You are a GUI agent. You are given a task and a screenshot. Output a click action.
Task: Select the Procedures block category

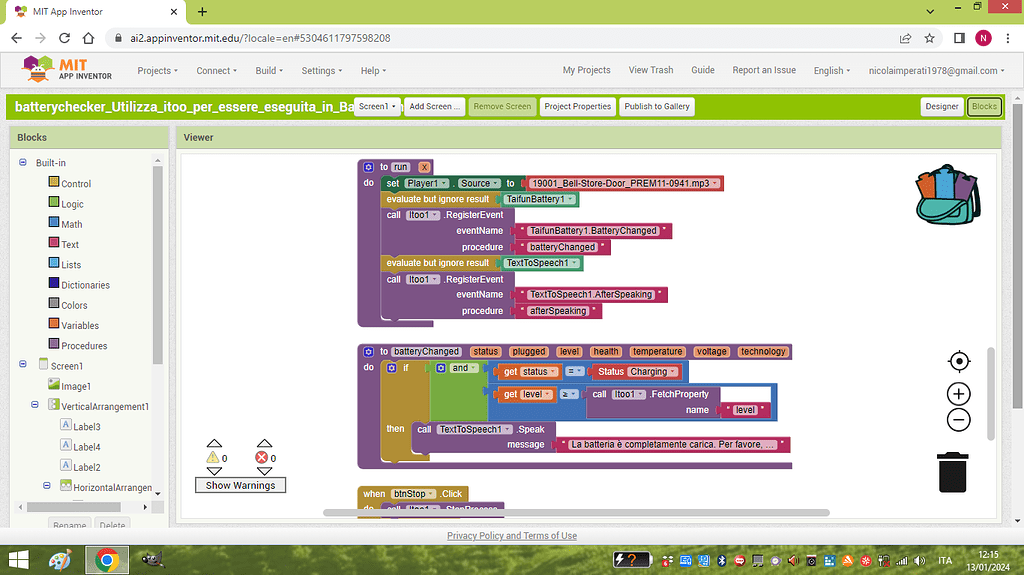[x=84, y=346]
